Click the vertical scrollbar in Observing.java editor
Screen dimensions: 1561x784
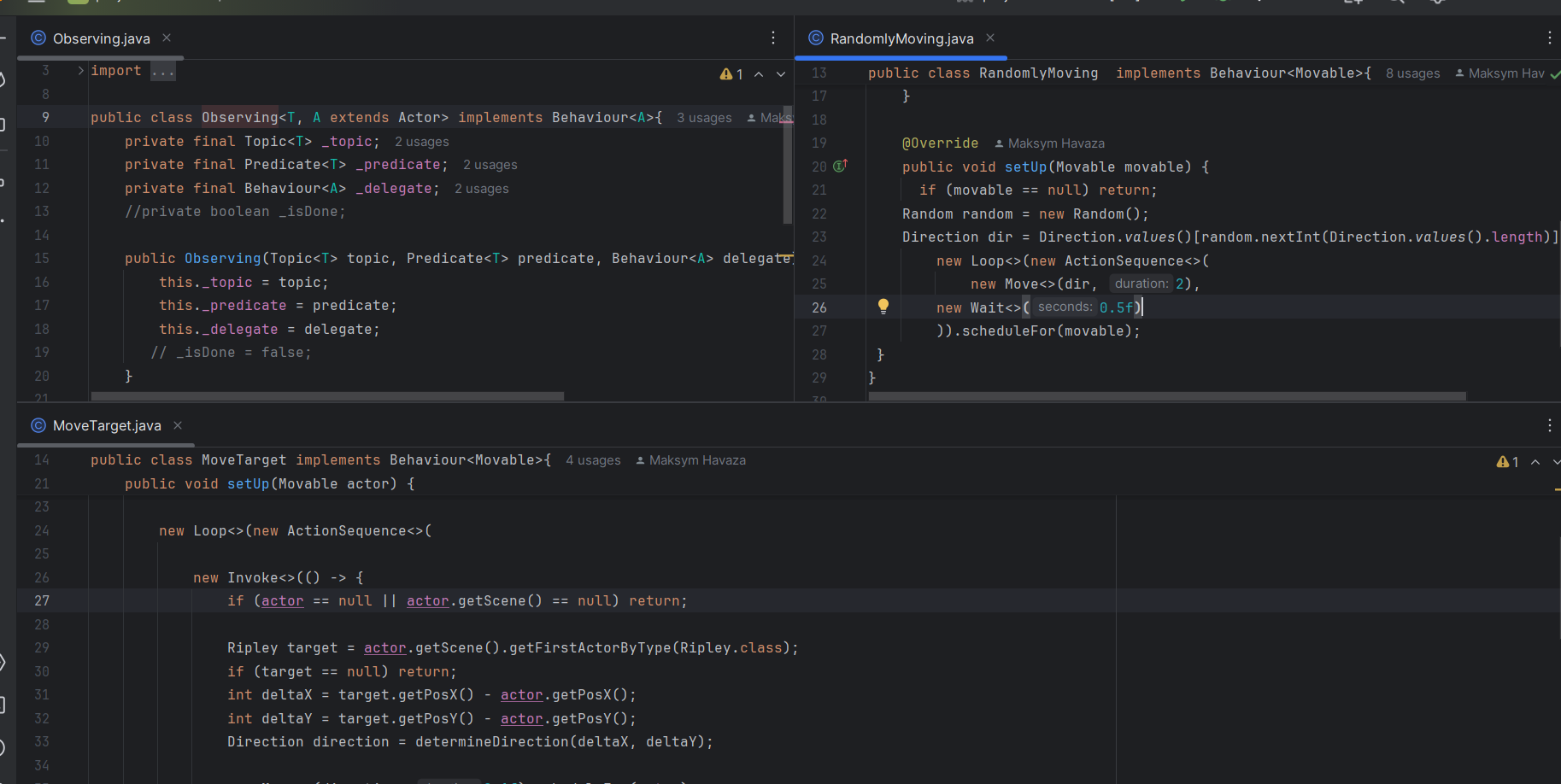click(787, 167)
